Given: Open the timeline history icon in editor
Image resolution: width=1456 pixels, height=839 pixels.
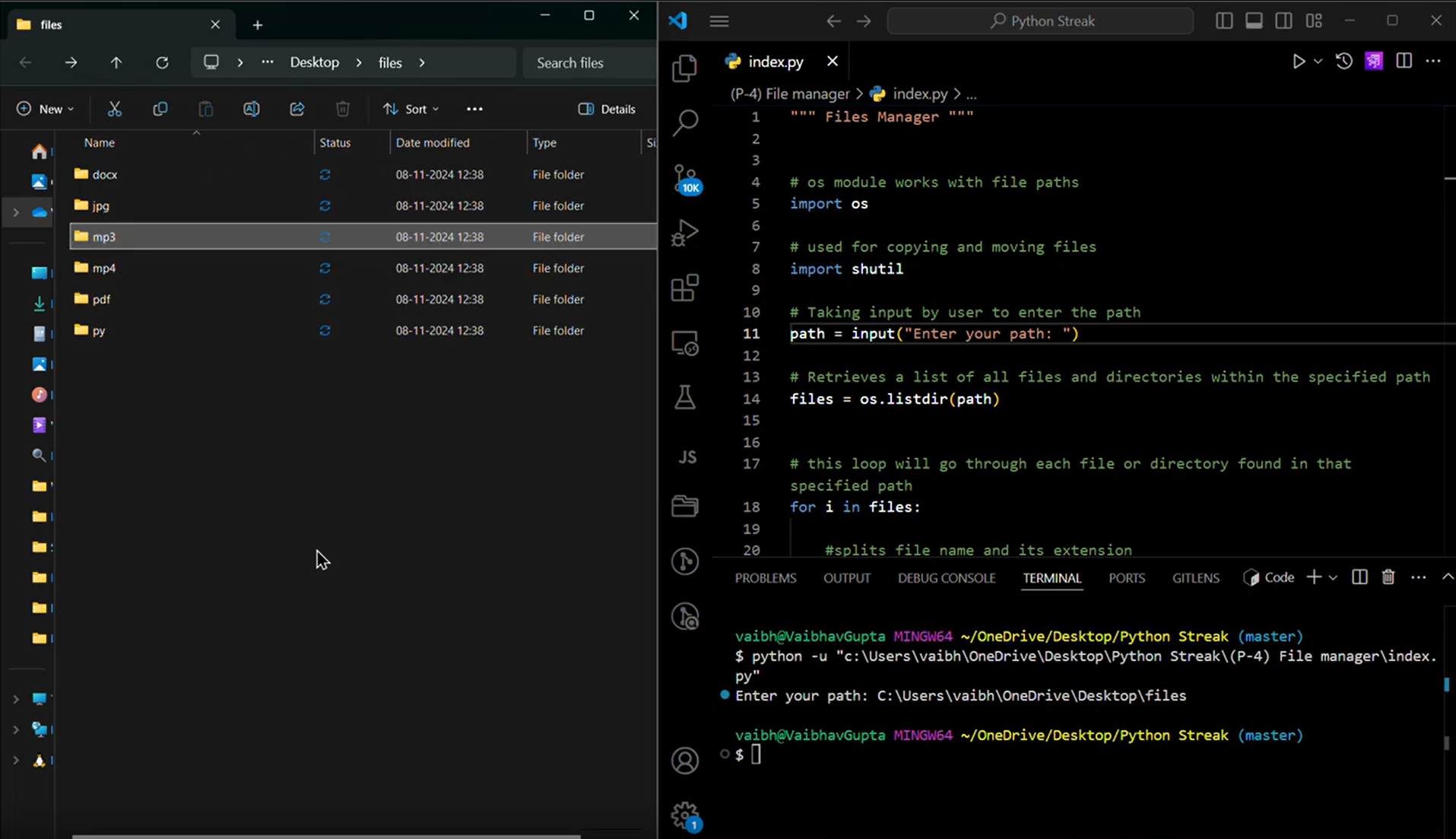Looking at the screenshot, I should (x=1343, y=62).
